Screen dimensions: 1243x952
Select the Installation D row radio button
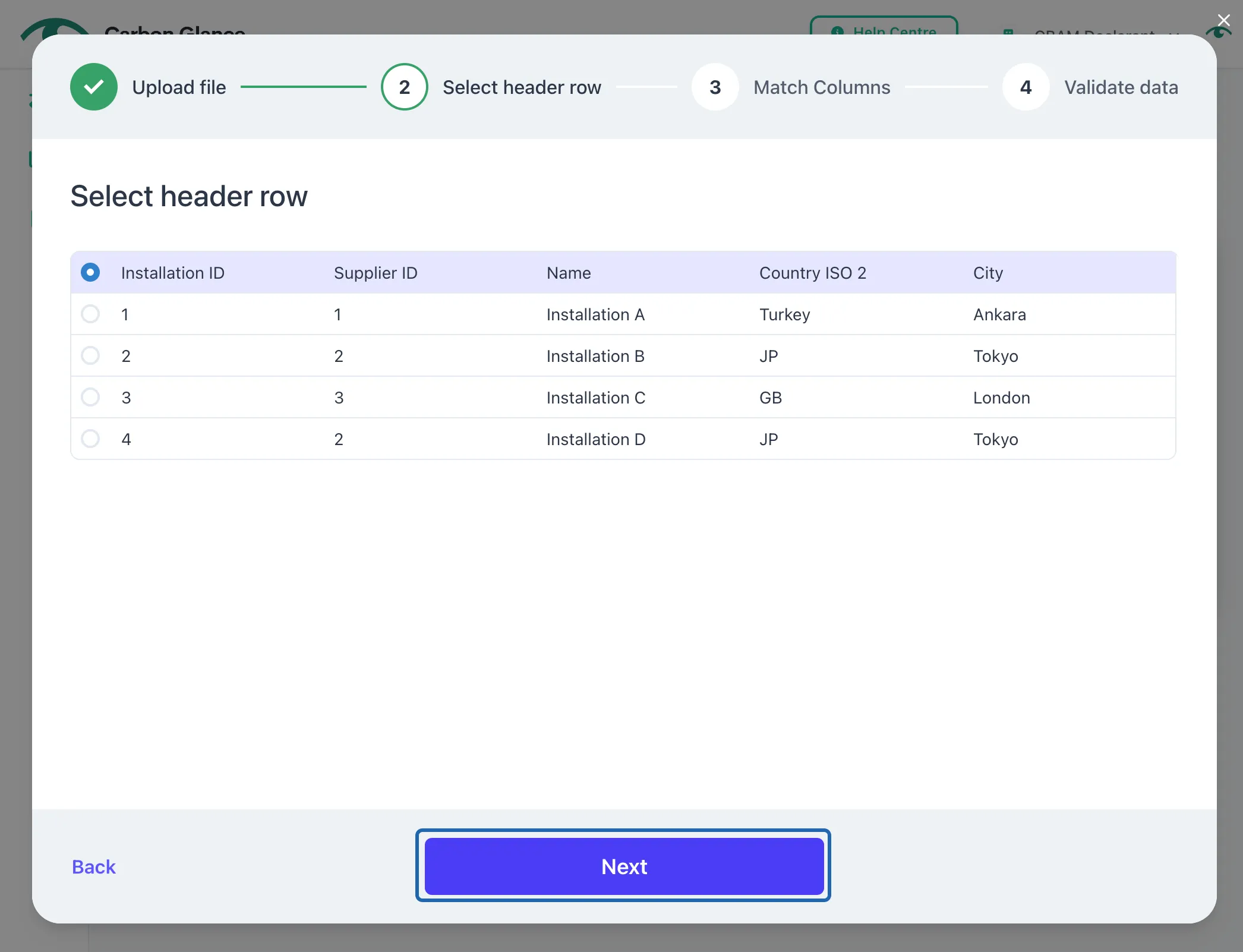coord(90,439)
